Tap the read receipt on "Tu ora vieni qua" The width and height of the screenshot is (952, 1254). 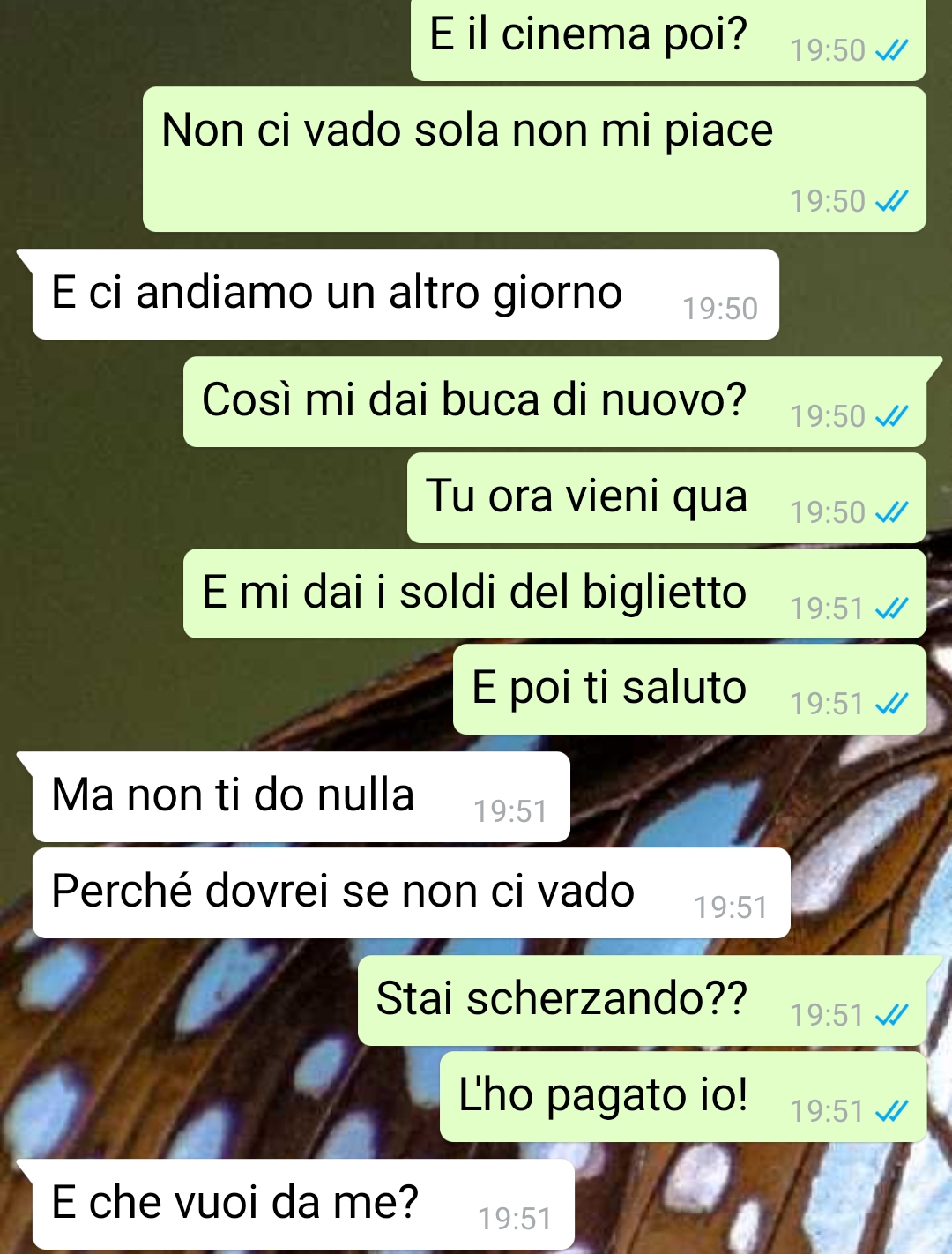[891, 512]
